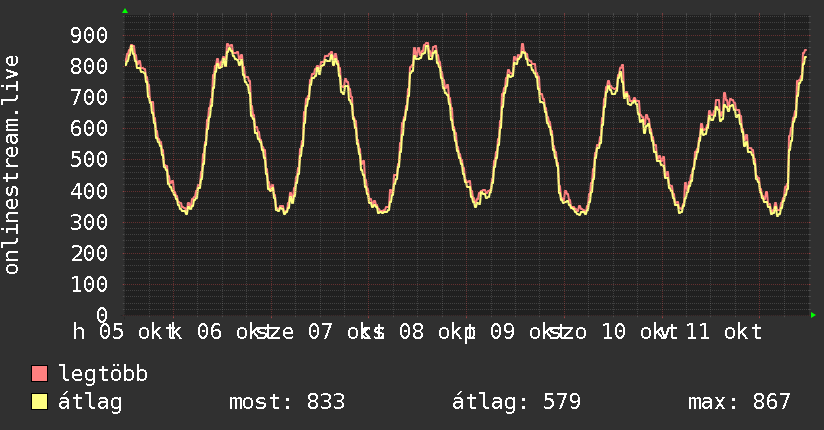Click the 400 y-axis label
The image size is (824, 430).
tap(89, 191)
